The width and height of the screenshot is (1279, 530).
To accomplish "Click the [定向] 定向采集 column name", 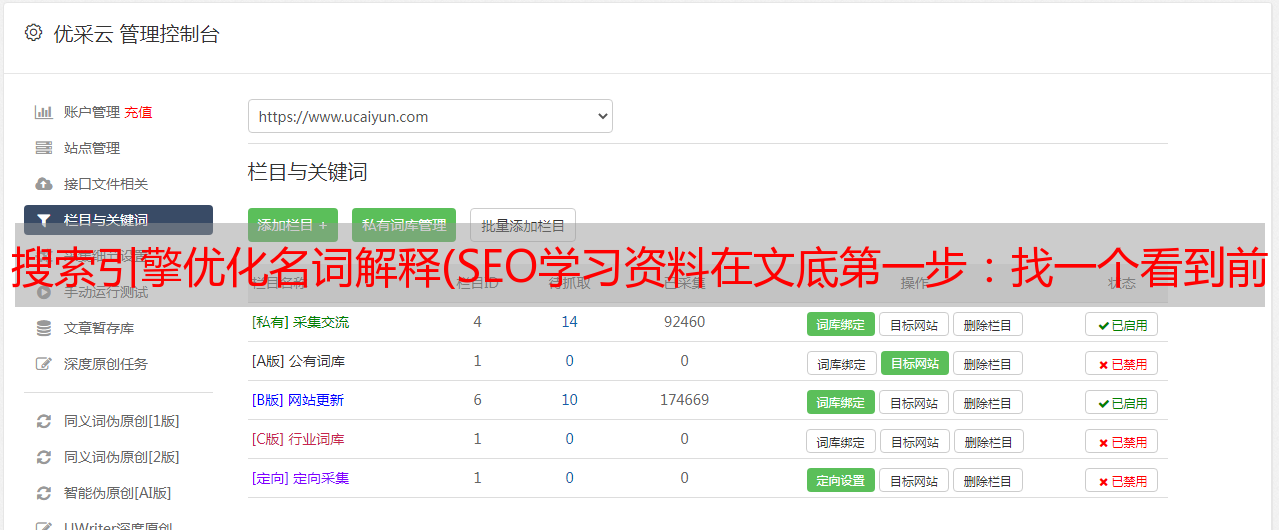I will [300, 478].
